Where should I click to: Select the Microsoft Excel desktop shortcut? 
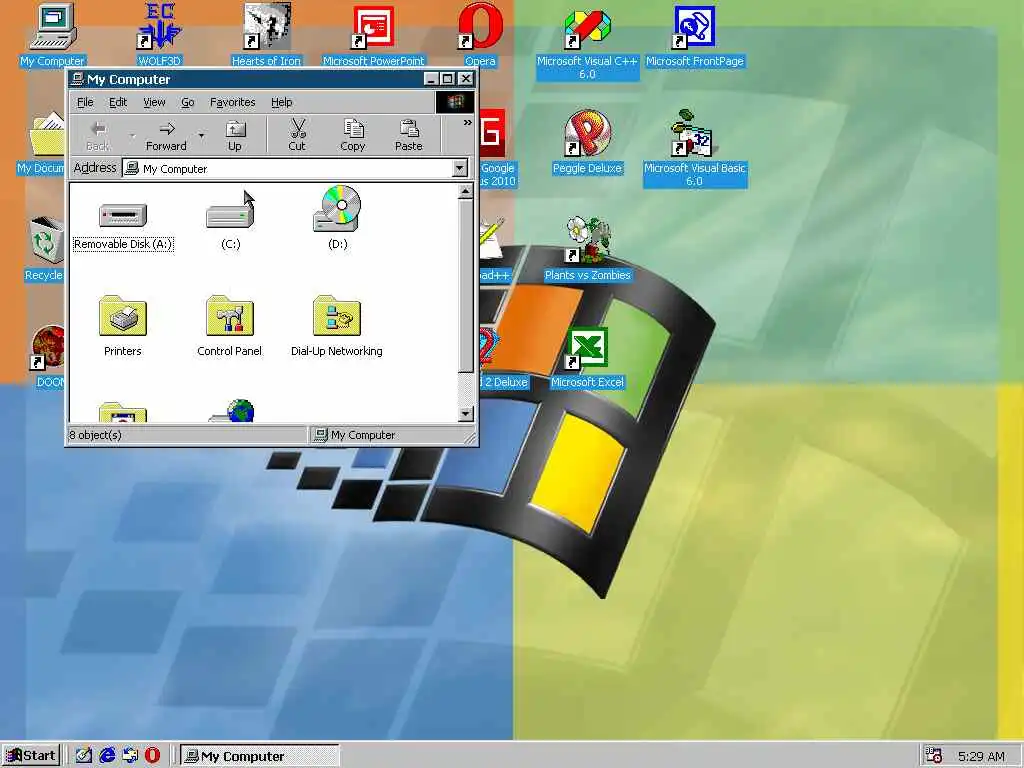(x=587, y=358)
